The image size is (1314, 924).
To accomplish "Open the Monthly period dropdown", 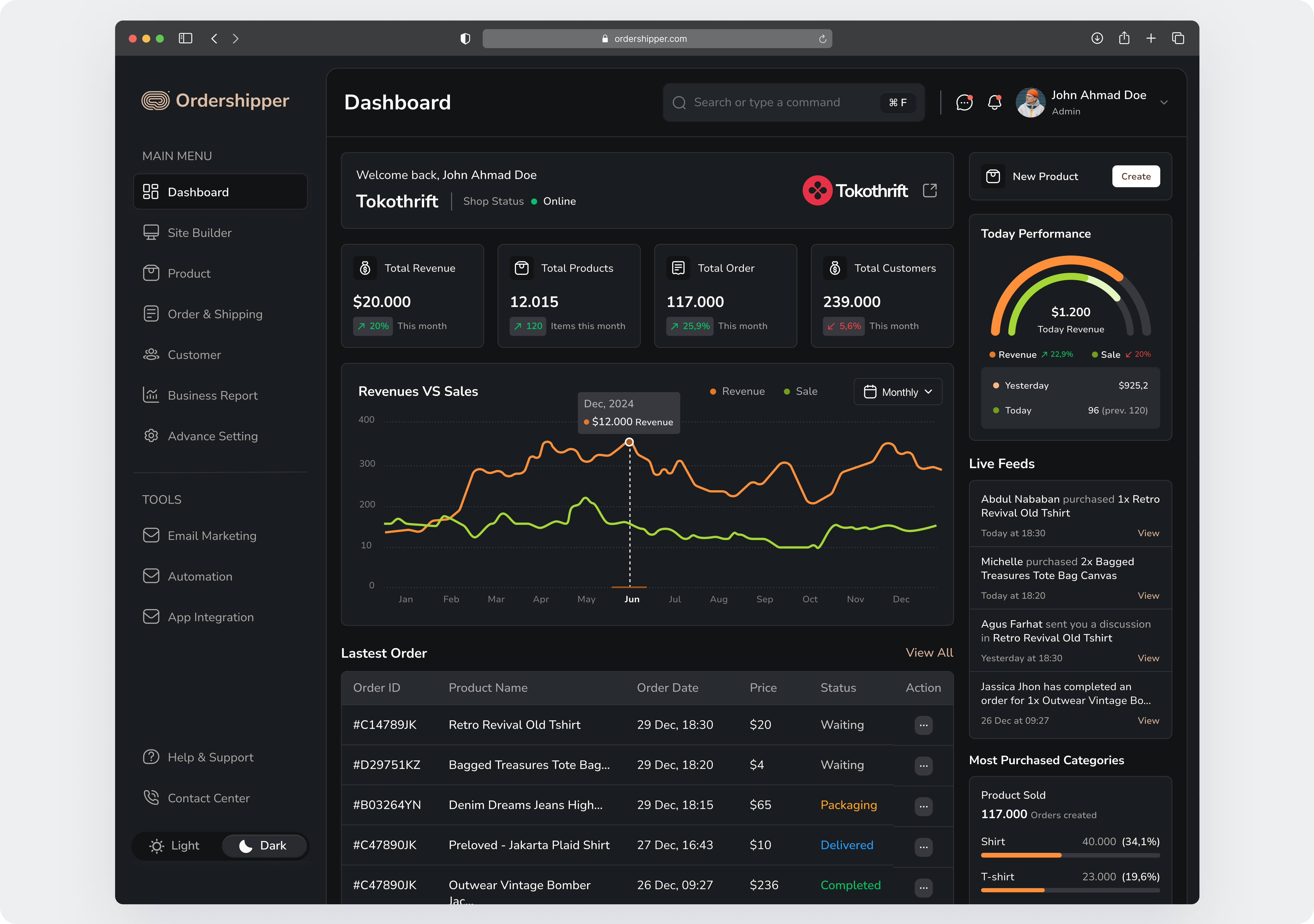I will (x=897, y=392).
